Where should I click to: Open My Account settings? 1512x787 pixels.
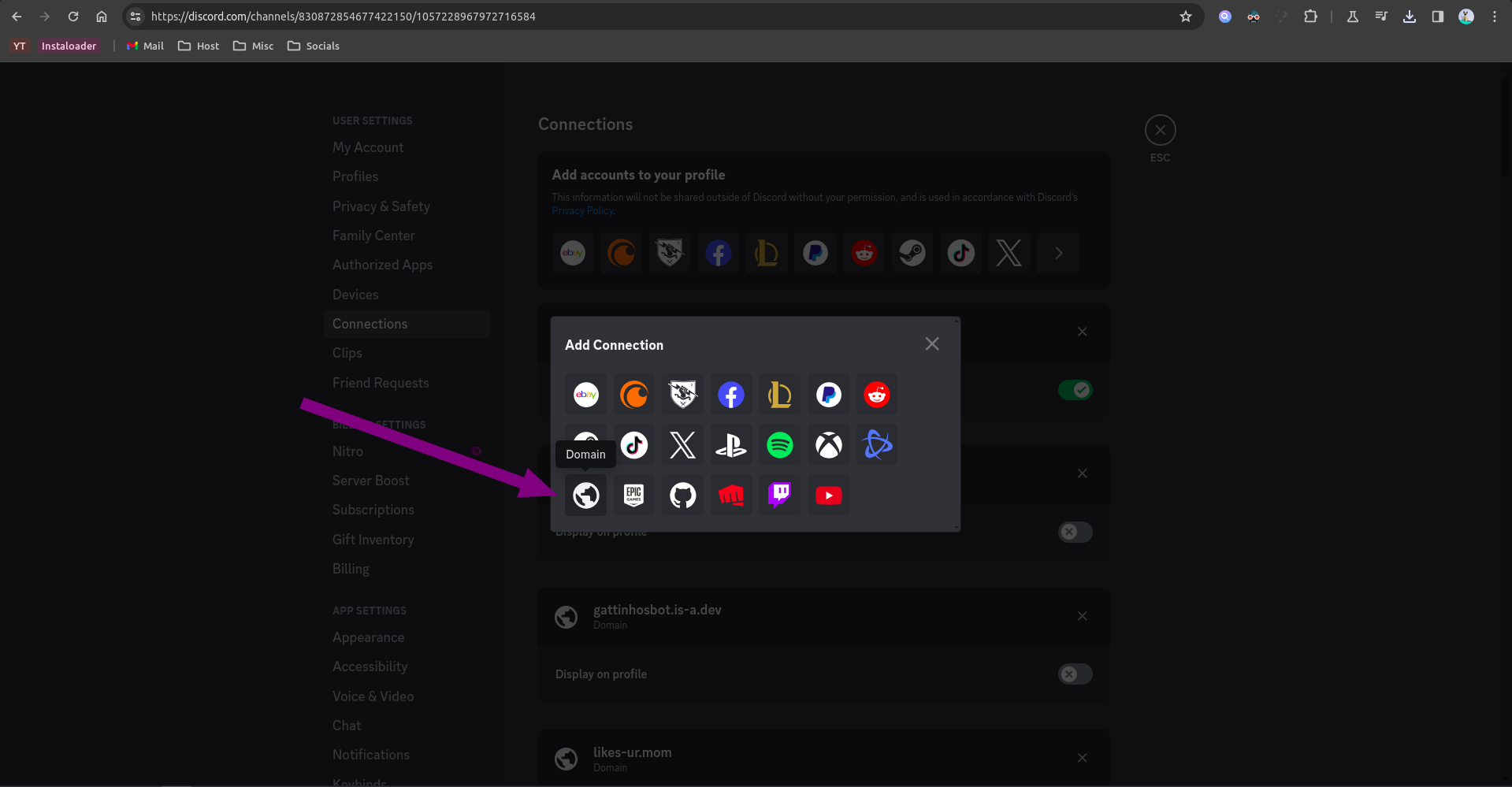(x=368, y=147)
